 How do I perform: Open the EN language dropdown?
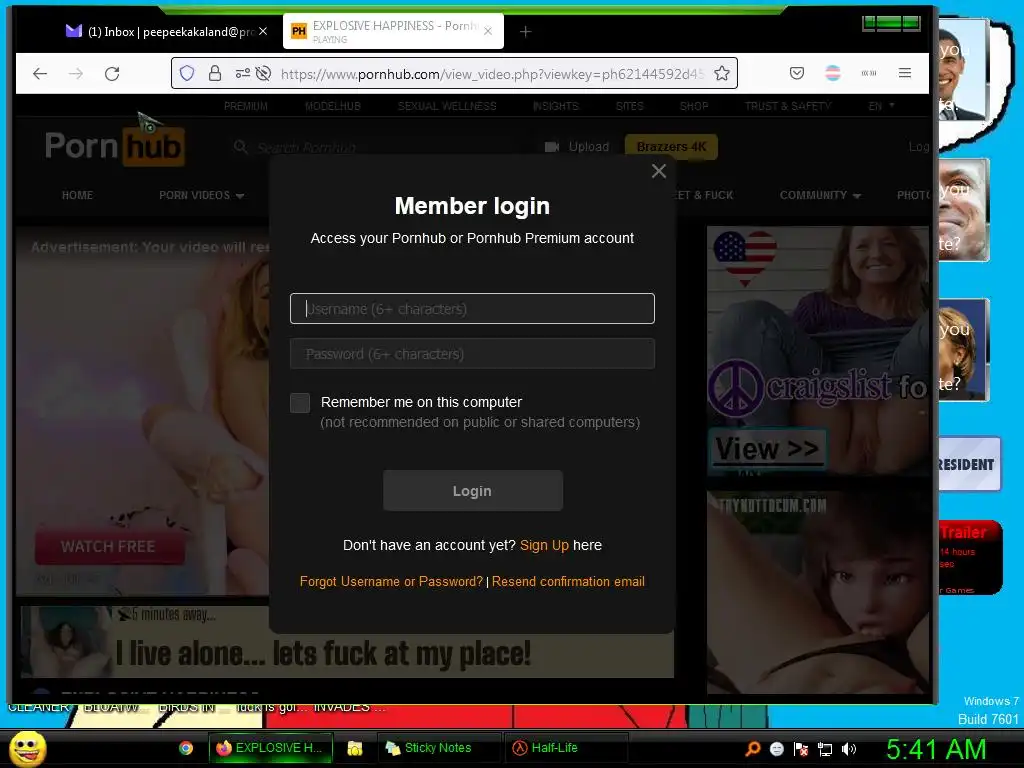[881, 106]
